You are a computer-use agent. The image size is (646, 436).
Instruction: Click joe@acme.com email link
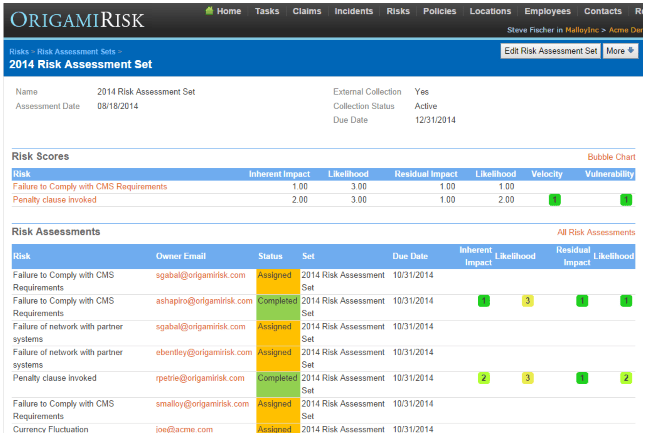(x=184, y=429)
